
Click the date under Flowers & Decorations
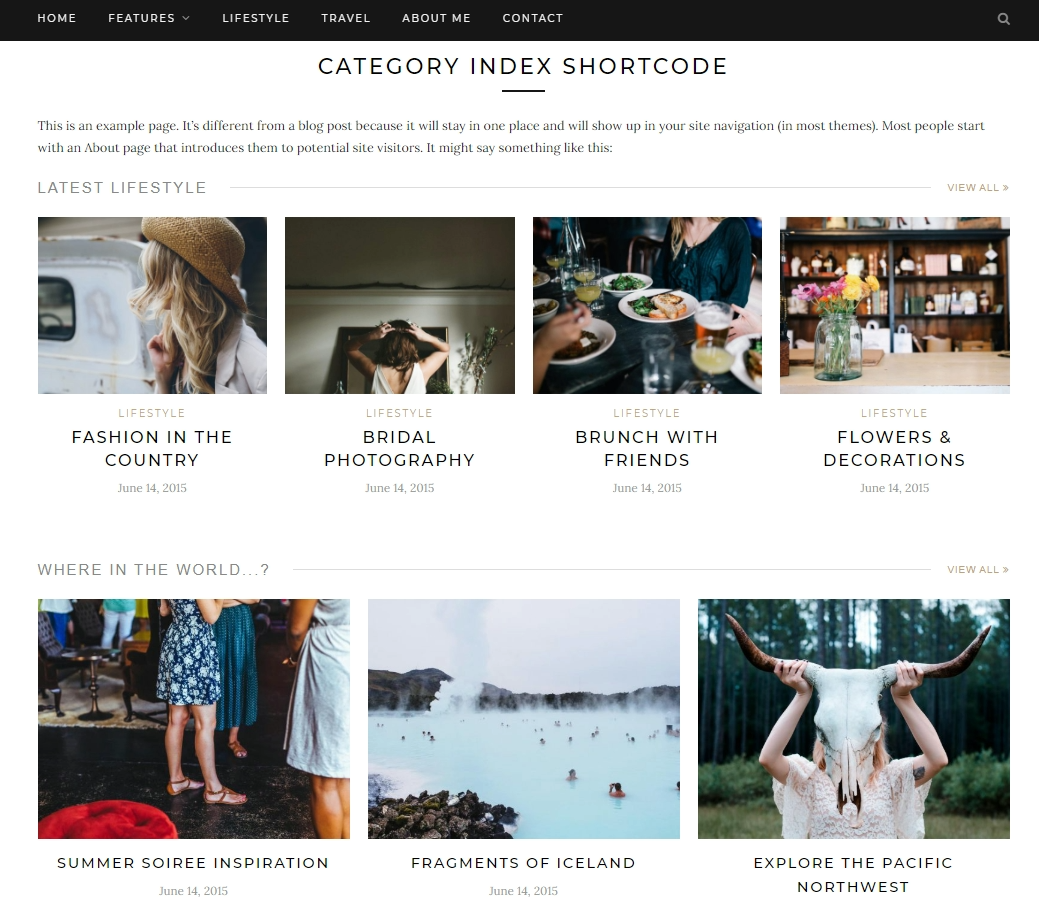click(895, 488)
